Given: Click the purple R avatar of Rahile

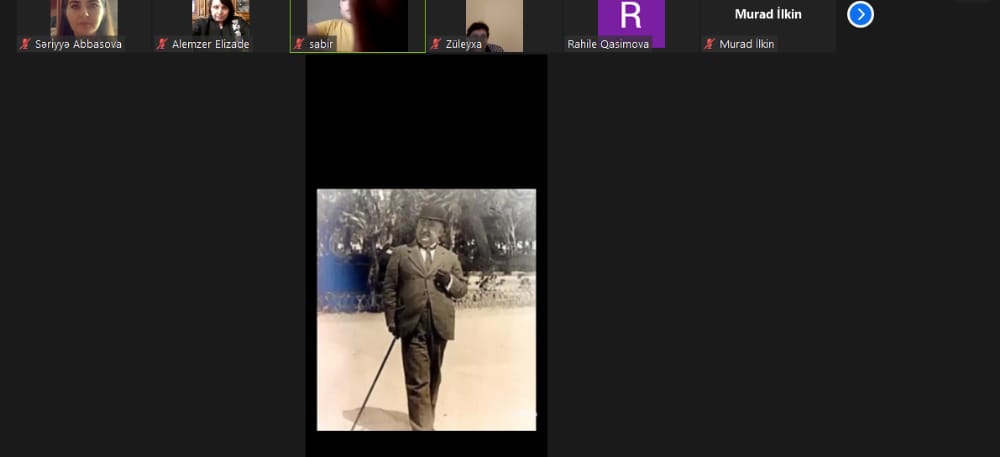Looking at the screenshot, I should click(x=630, y=17).
